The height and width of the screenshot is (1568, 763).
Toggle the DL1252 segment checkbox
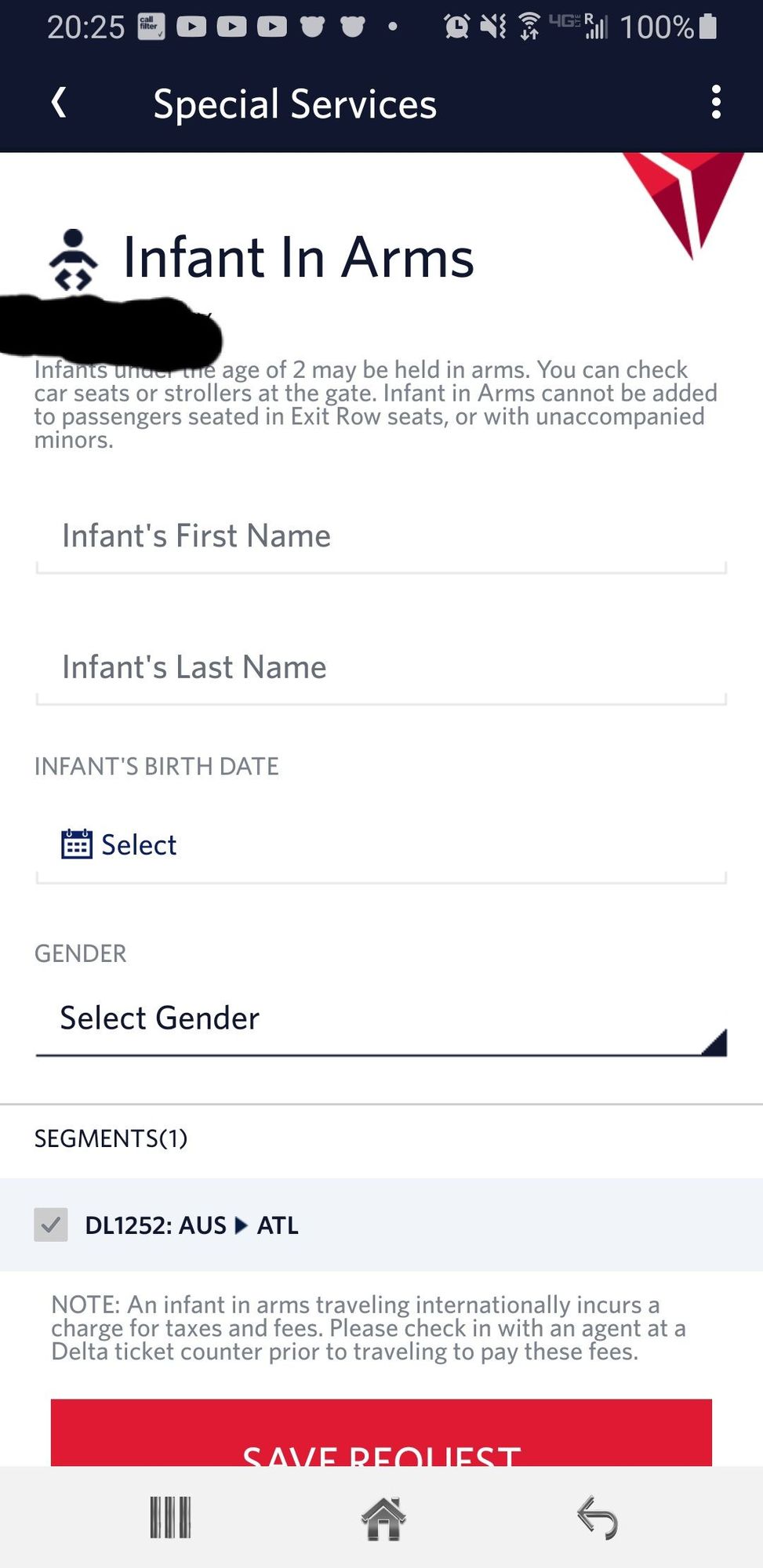click(51, 1225)
